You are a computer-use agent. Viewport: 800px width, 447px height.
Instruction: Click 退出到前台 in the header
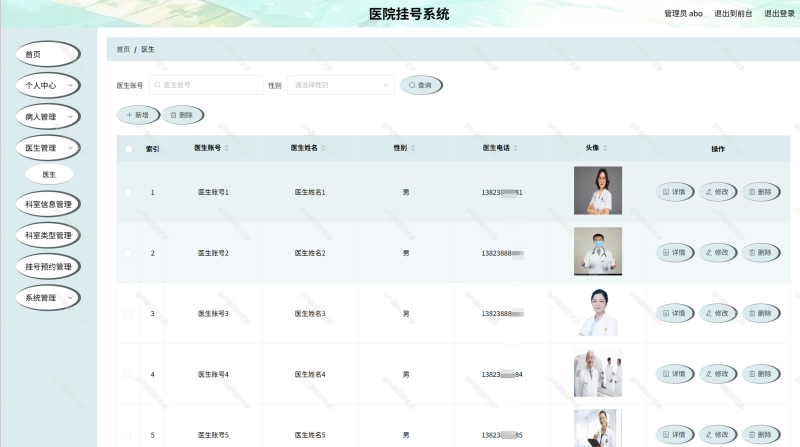(733, 14)
